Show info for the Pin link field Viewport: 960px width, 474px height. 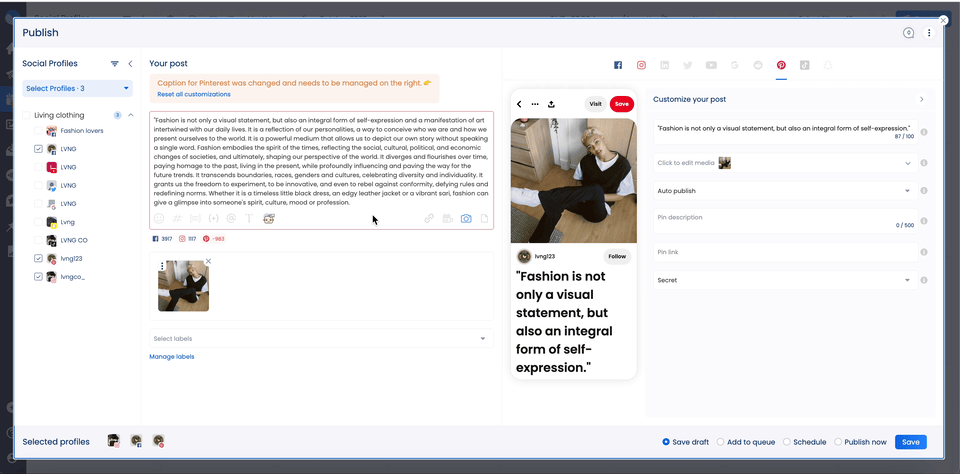[924, 252]
